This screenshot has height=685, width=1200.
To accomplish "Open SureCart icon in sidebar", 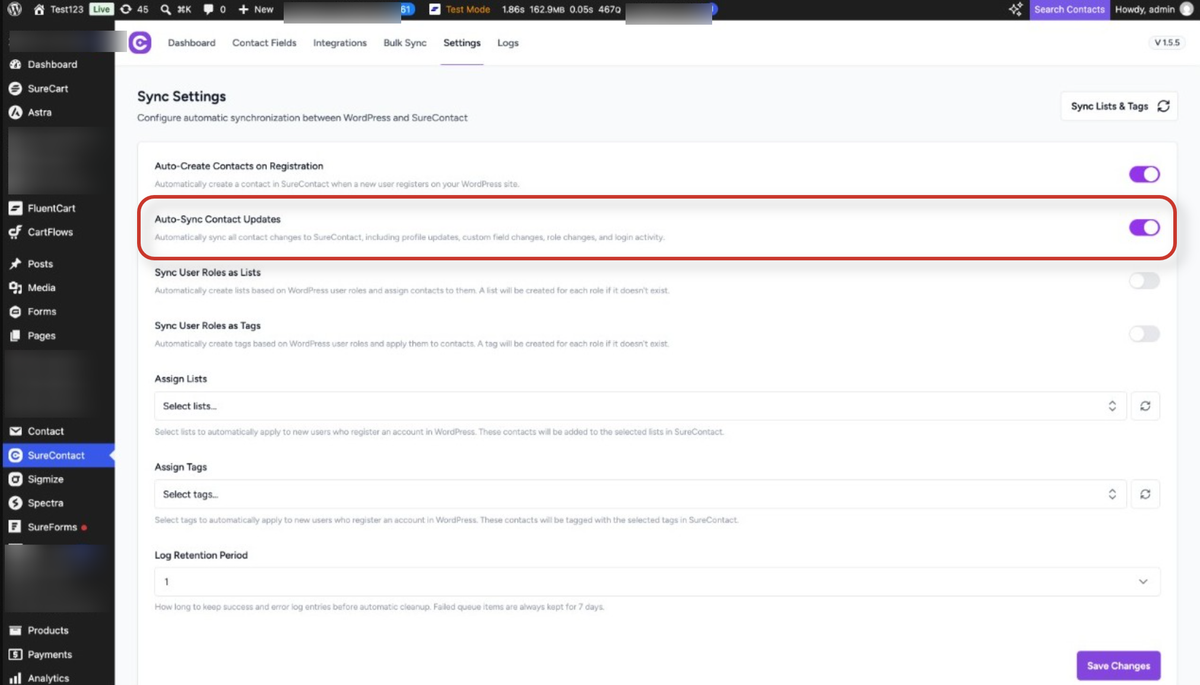I will click(15, 88).
